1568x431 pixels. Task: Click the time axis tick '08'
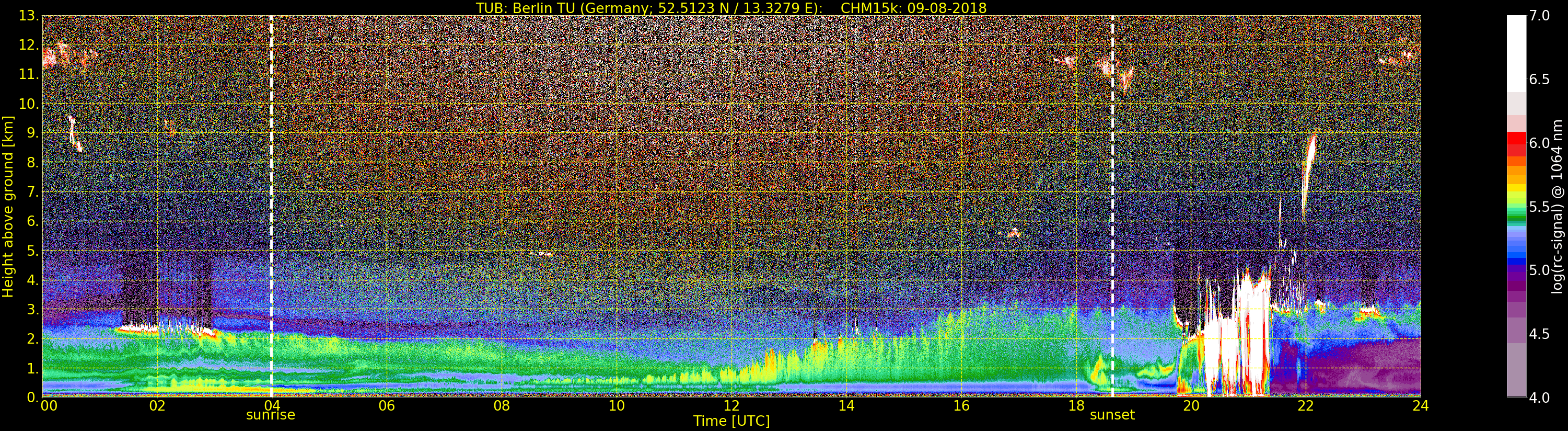tap(502, 405)
